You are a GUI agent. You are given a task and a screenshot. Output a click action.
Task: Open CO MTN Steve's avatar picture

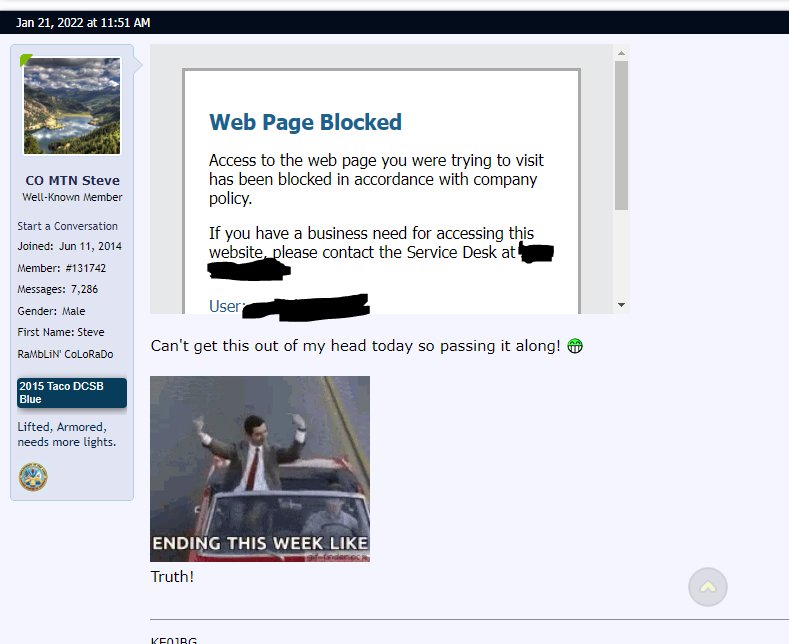tap(72, 106)
